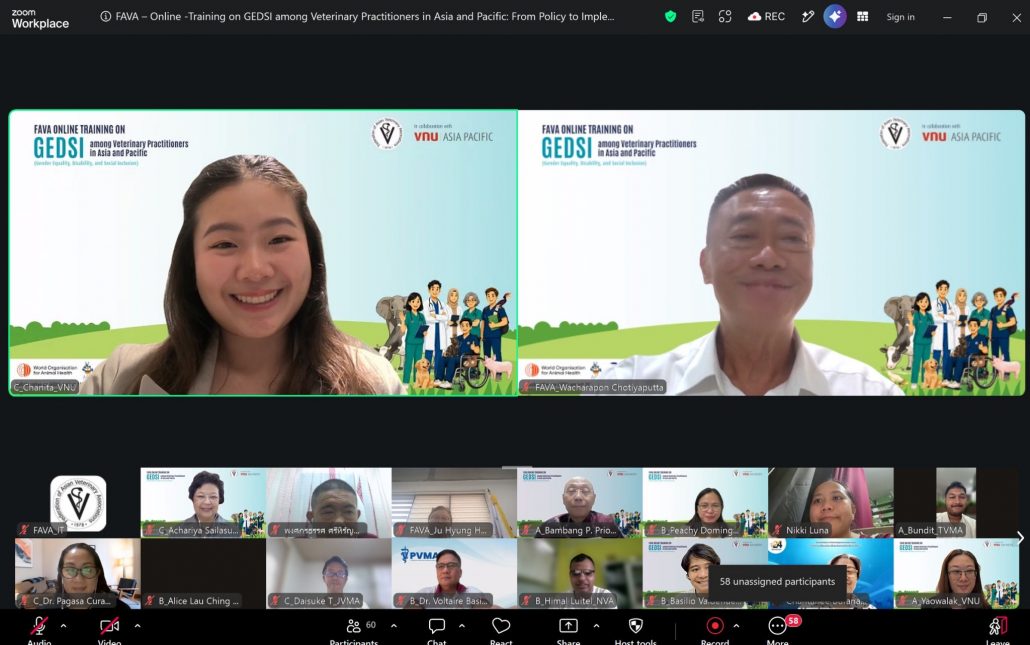Select the B_Alice Lau Ching thumbnail
Viewport: 1030px width, 645px height.
[204, 573]
